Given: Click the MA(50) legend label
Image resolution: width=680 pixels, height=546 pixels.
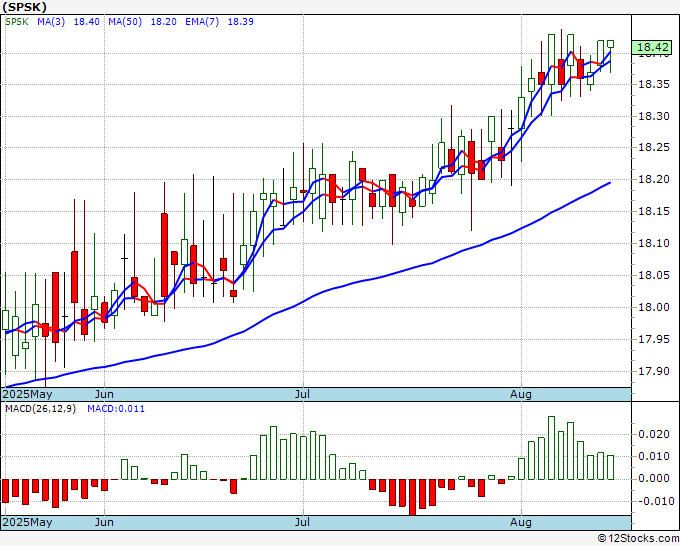Looking at the screenshot, I should (125, 22).
